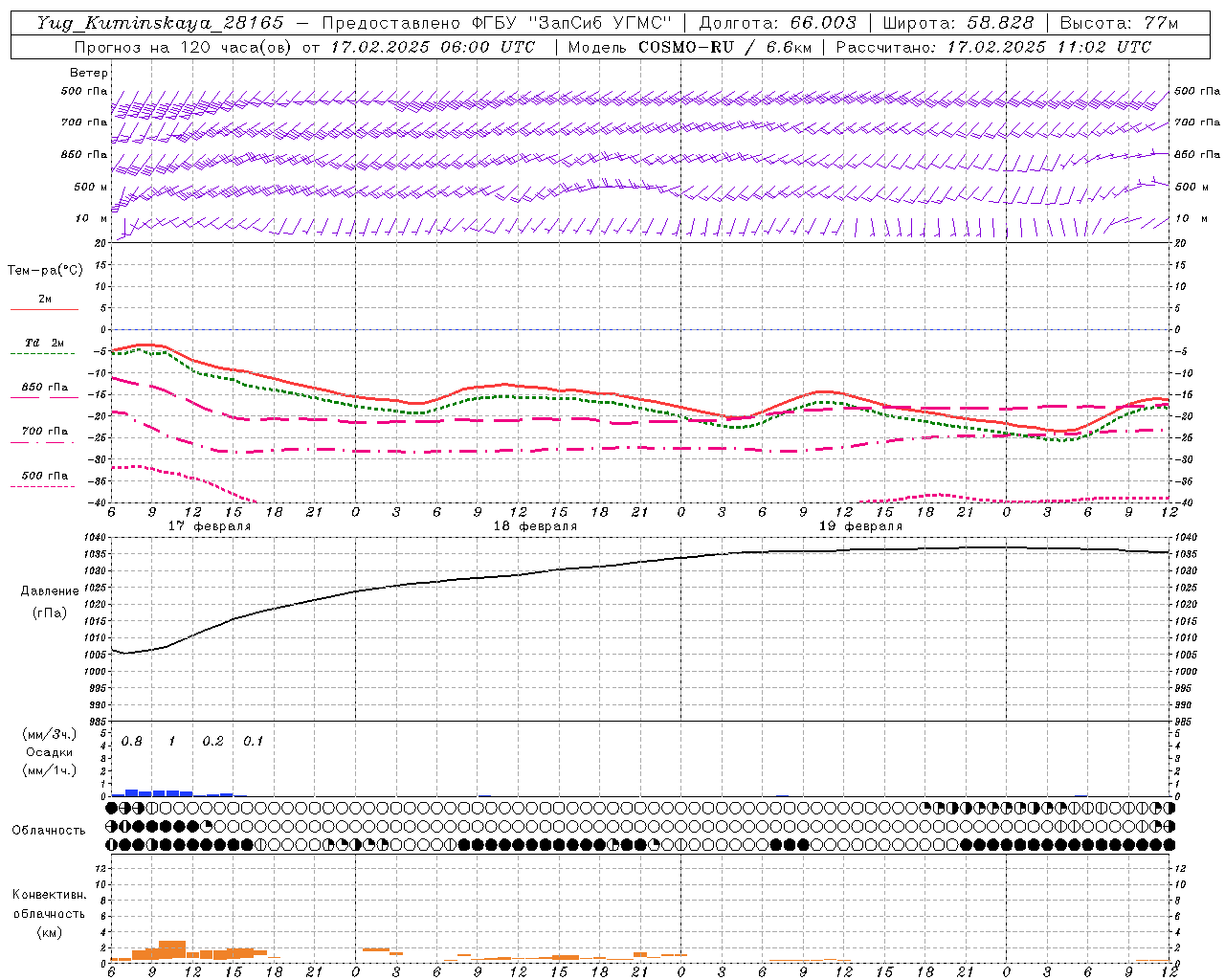Select the 17 февраля date label
Image resolution: width=1225 pixels, height=980 pixels.
pos(210,526)
